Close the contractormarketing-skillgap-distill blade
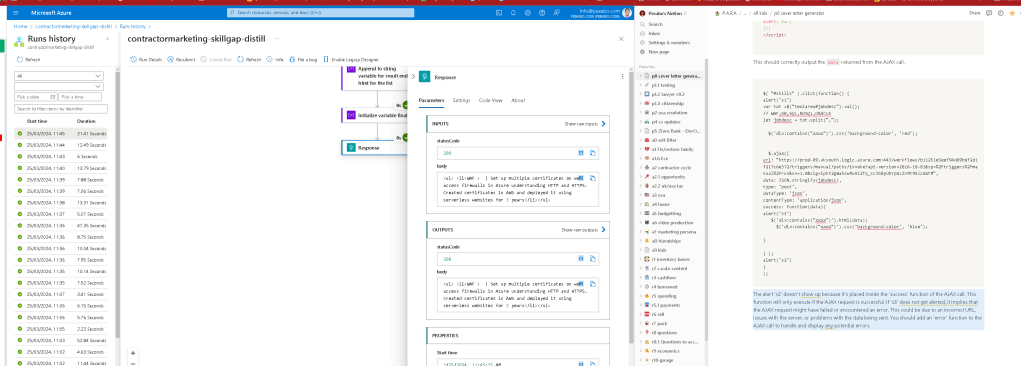The image size is (1021, 366). point(621,39)
